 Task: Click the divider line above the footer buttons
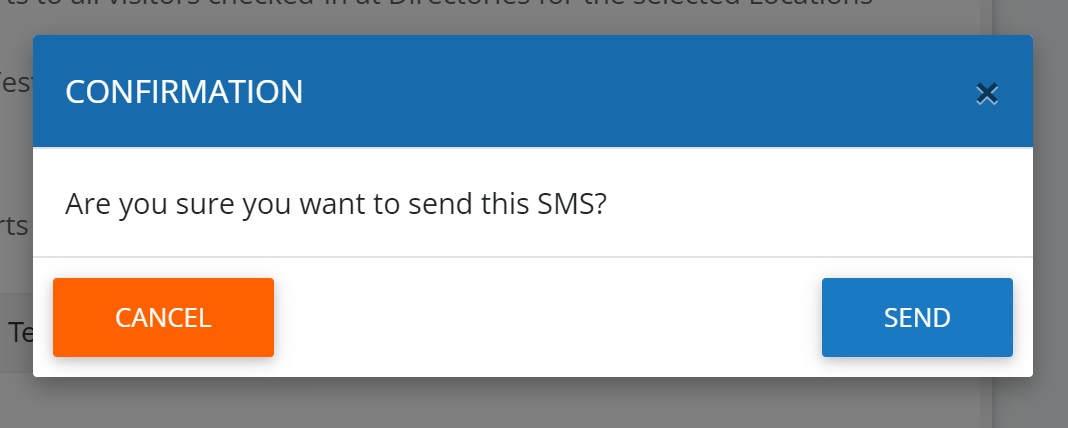click(533, 257)
